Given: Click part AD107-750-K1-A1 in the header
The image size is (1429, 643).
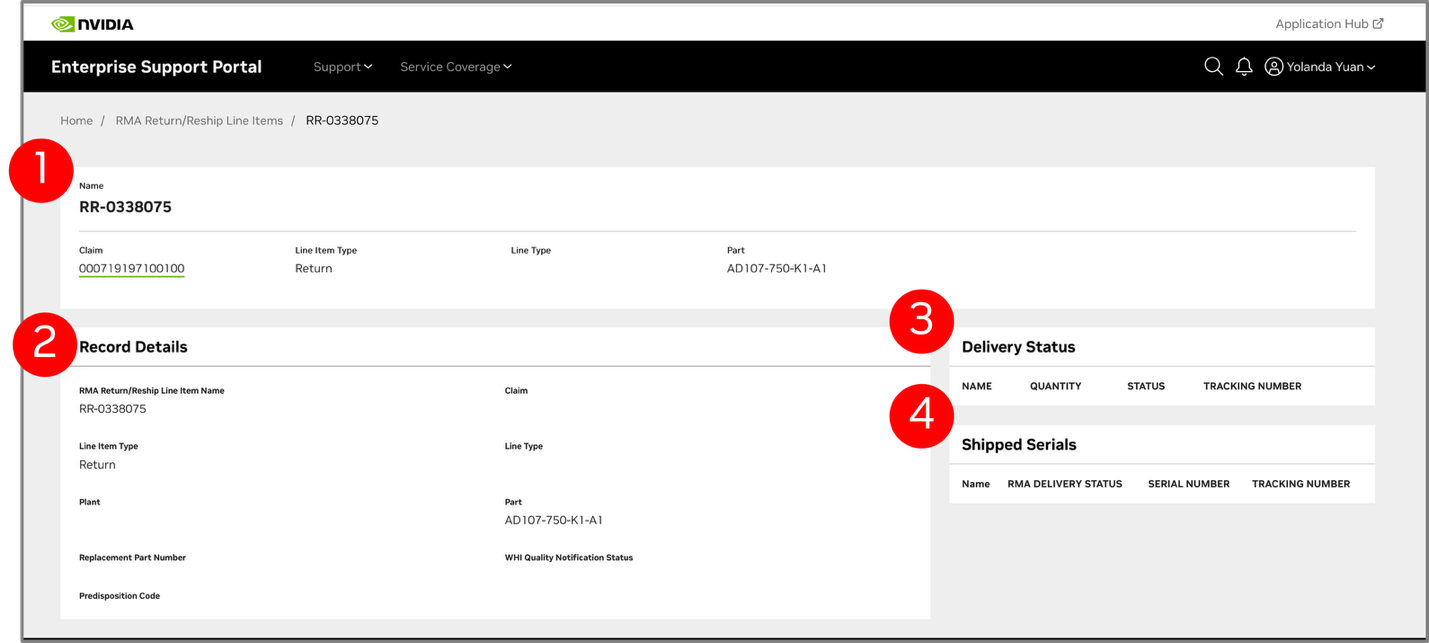Looking at the screenshot, I should [777, 268].
